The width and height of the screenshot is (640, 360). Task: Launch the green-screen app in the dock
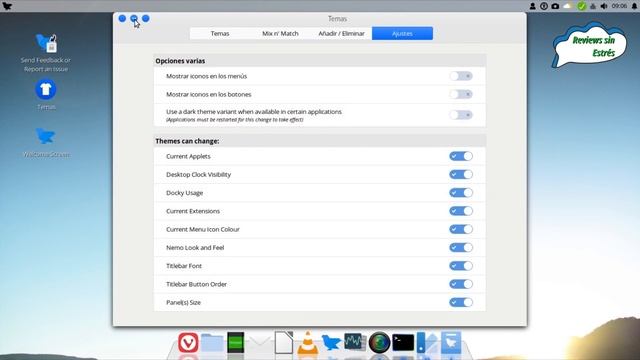tap(236, 342)
